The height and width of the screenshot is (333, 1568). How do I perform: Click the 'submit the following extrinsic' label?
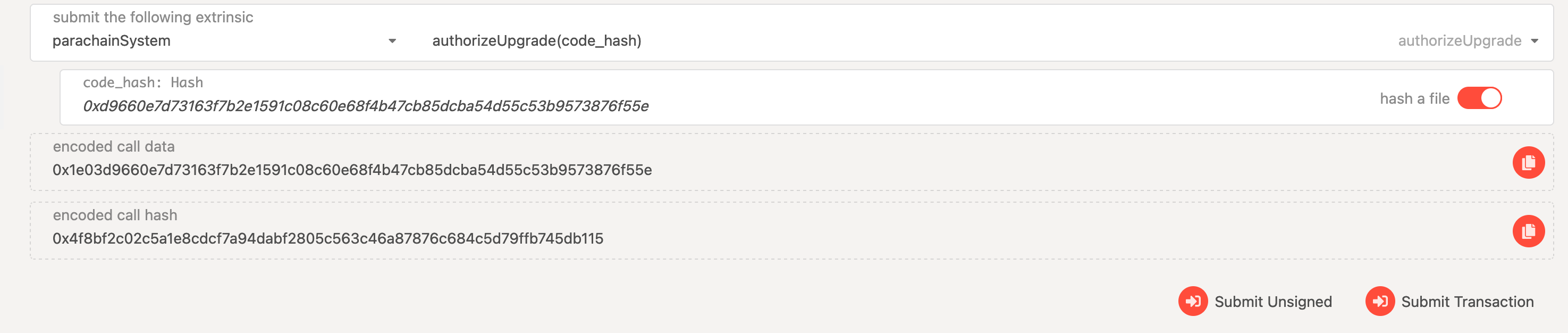[x=153, y=18]
